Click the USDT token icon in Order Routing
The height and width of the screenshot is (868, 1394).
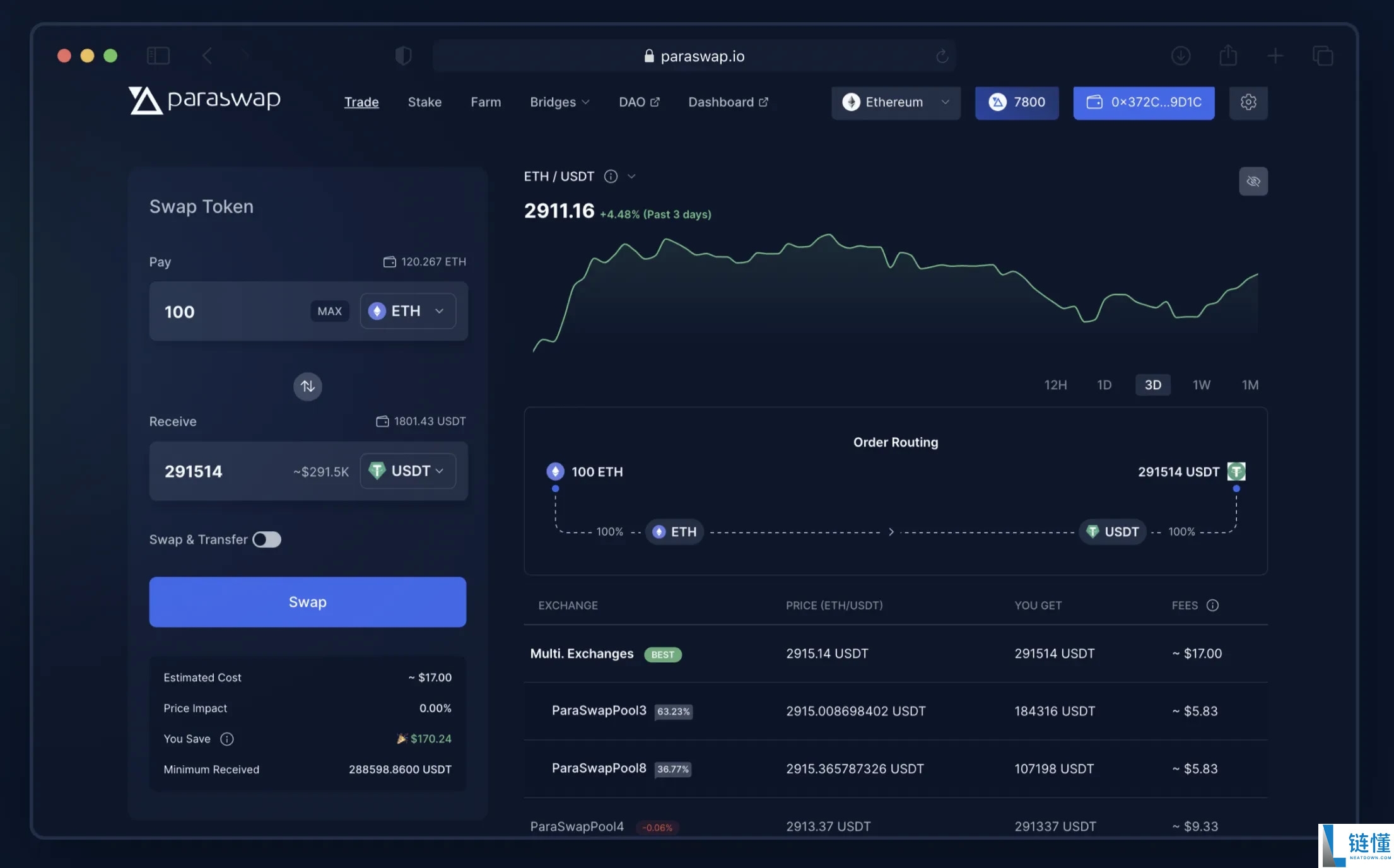pos(1236,471)
